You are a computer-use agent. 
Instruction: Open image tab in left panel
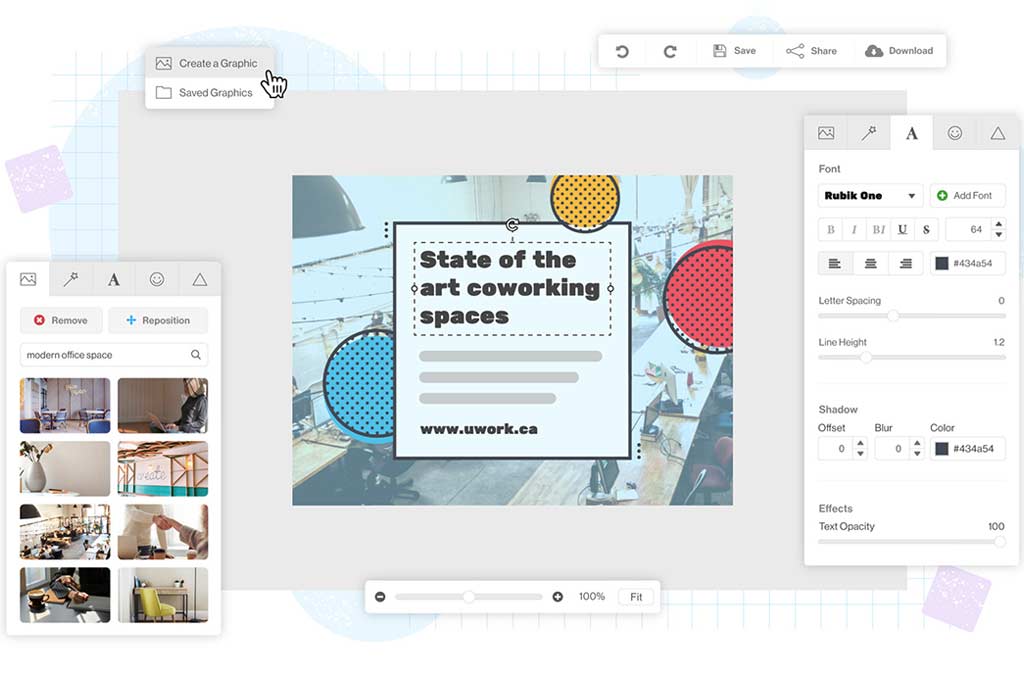[28, 280]
